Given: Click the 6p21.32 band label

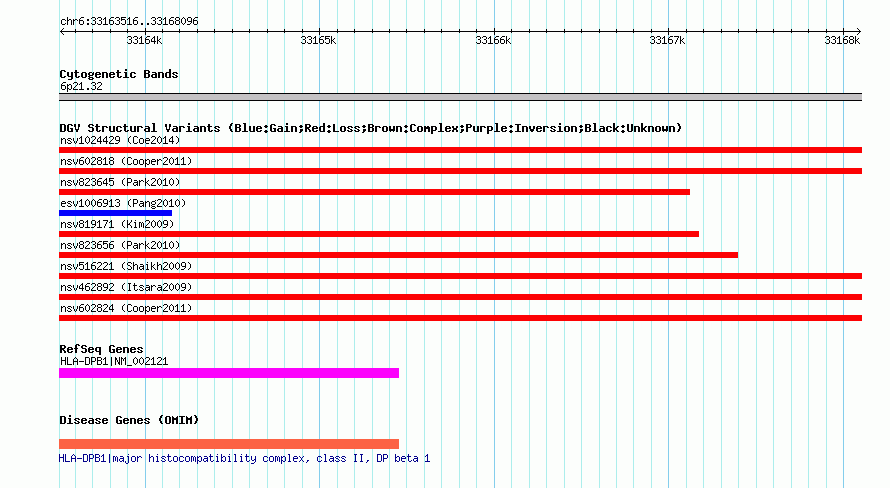Looking at the screenshot, I should point(81,86).
